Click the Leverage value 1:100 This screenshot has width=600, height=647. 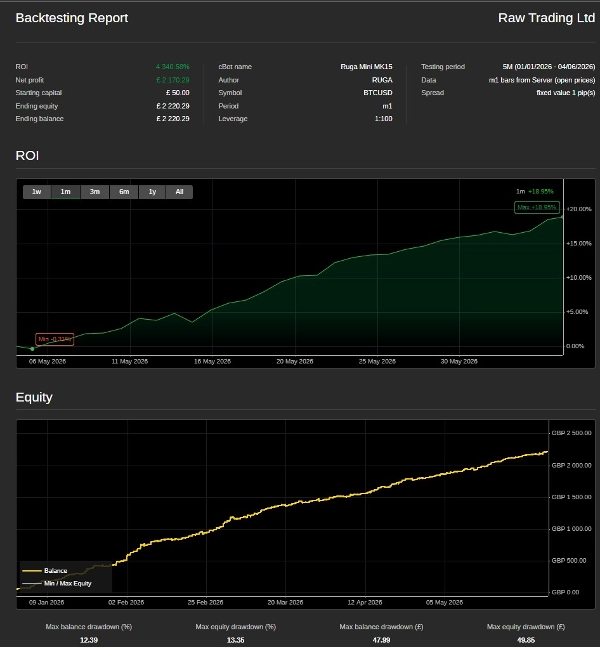pyautogui.click(x=383, y=119)
